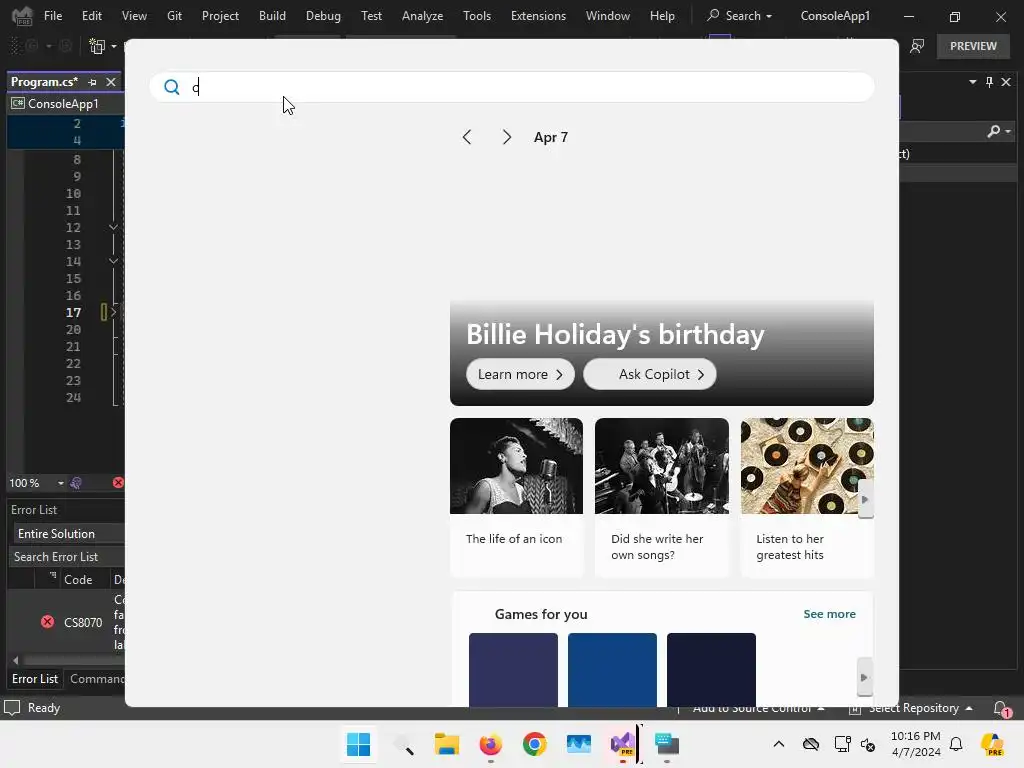Switch to the Error List tab
Screen dimensions: 1024x768
coord(35,679)
